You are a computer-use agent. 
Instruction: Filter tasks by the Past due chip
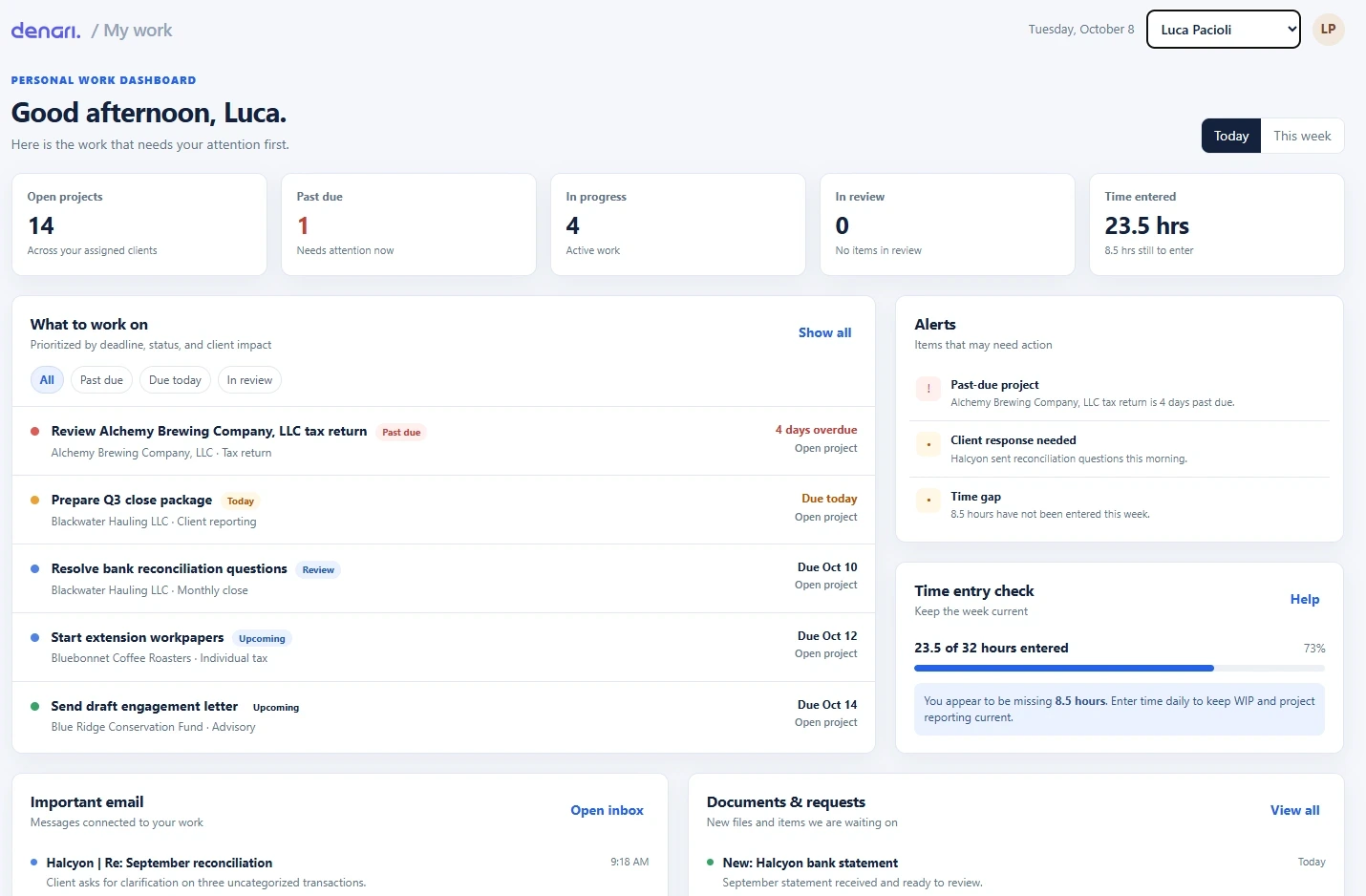pos(101,380)
